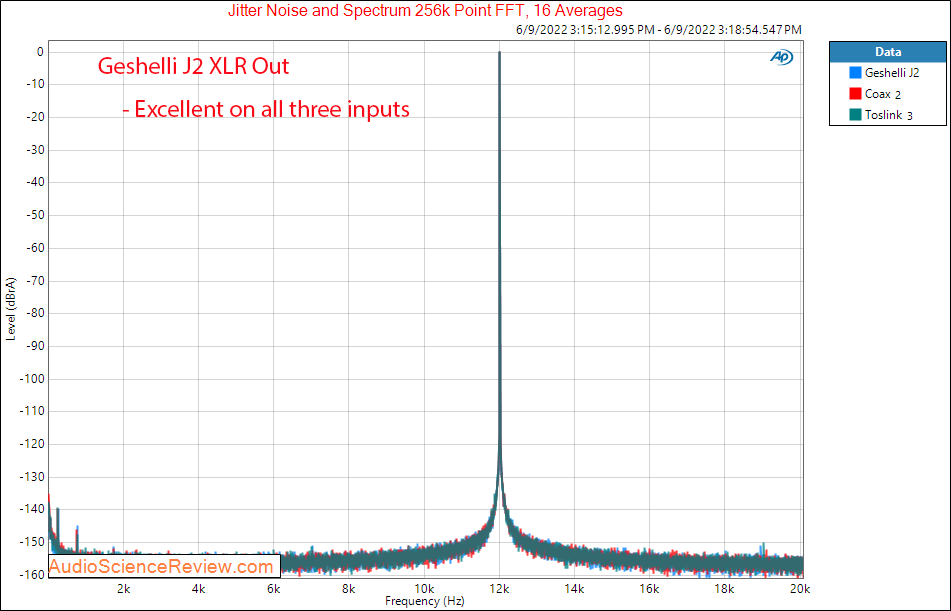
Task: Click the -60 level tick label
Action: (35, 248)
